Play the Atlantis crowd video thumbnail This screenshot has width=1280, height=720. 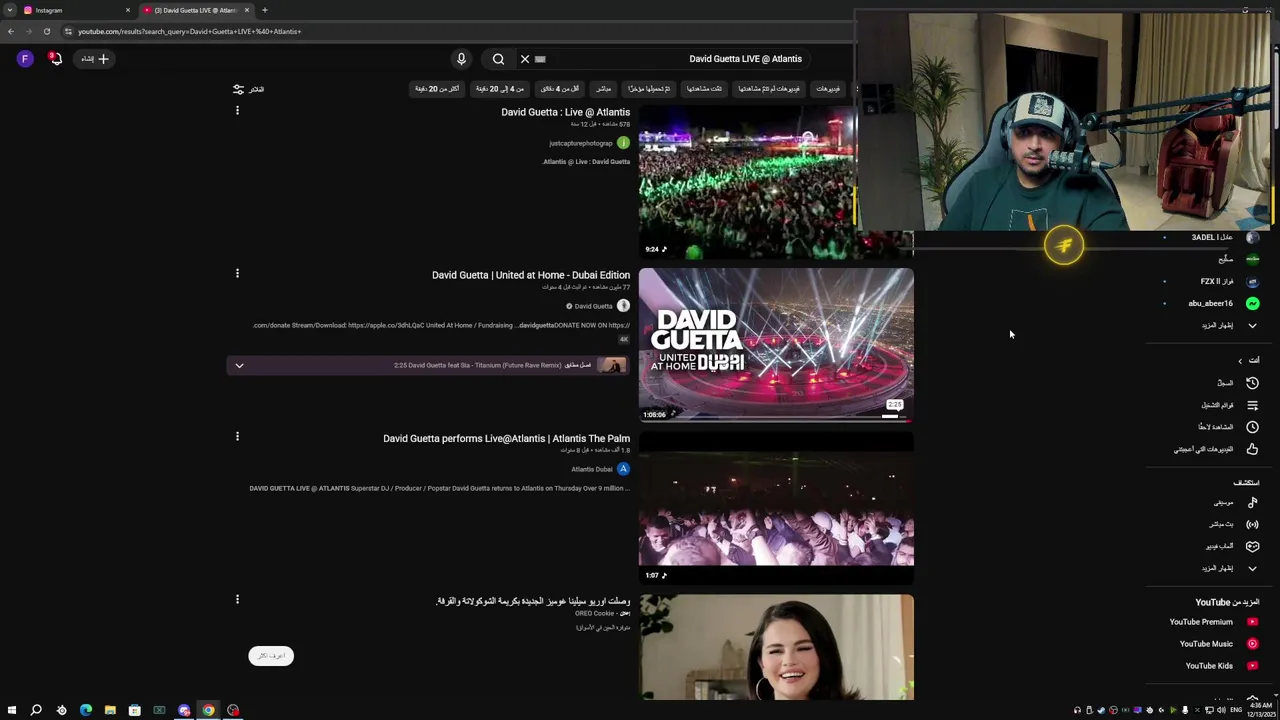pos(748,181)
